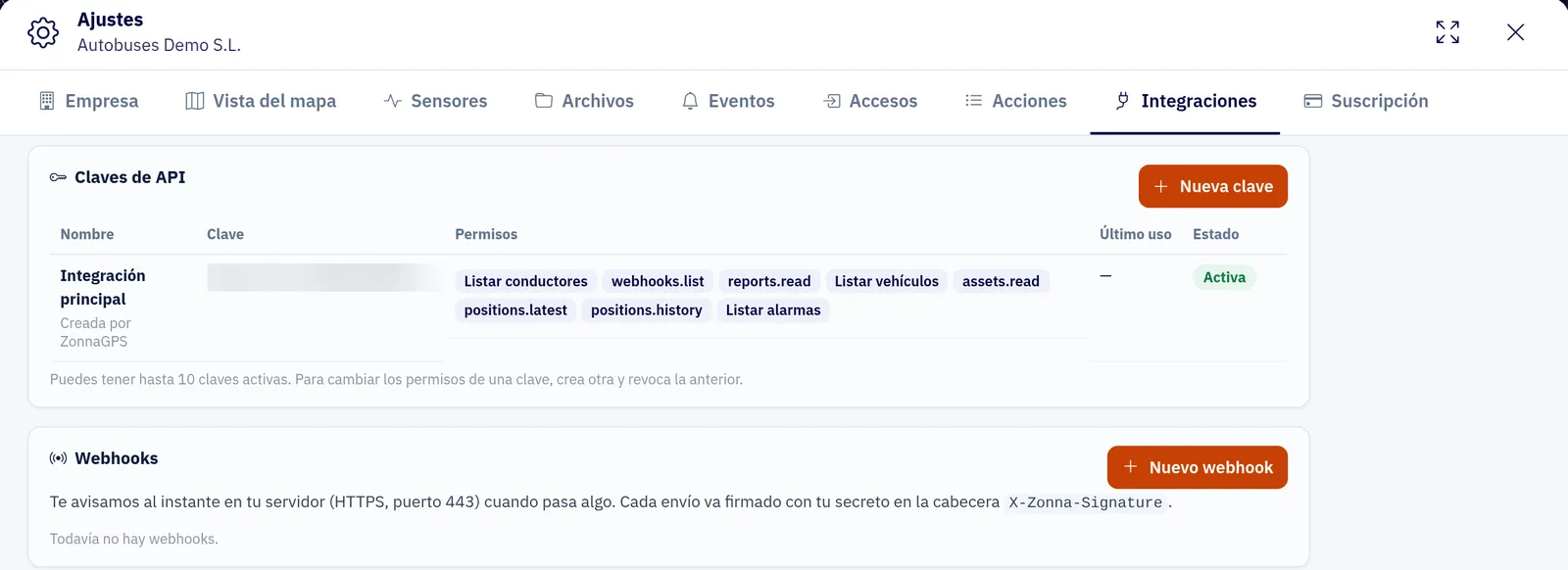1568x570 pixels.
Task: Create a new API key with Nueva clave
Action: (x=1213, y=186)
